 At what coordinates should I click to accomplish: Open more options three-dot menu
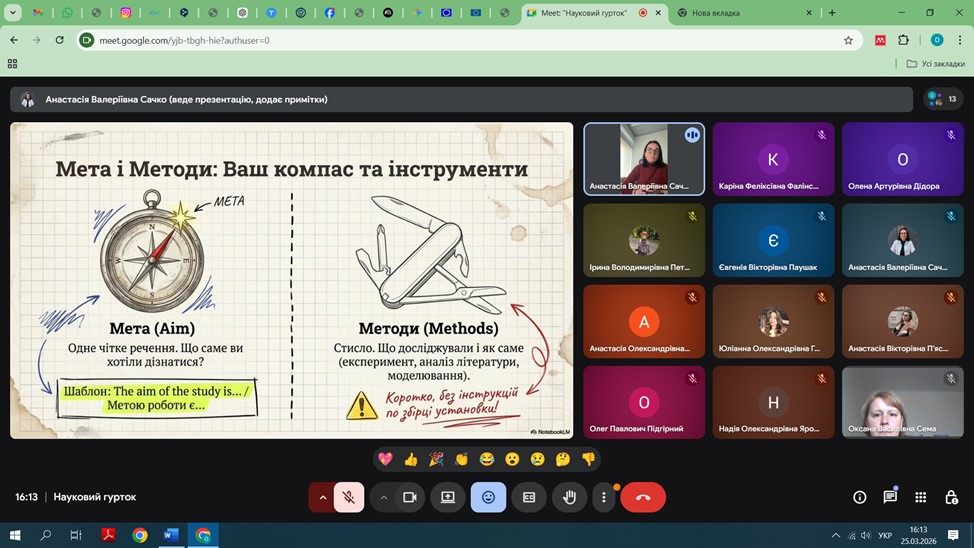click(603, 497)
